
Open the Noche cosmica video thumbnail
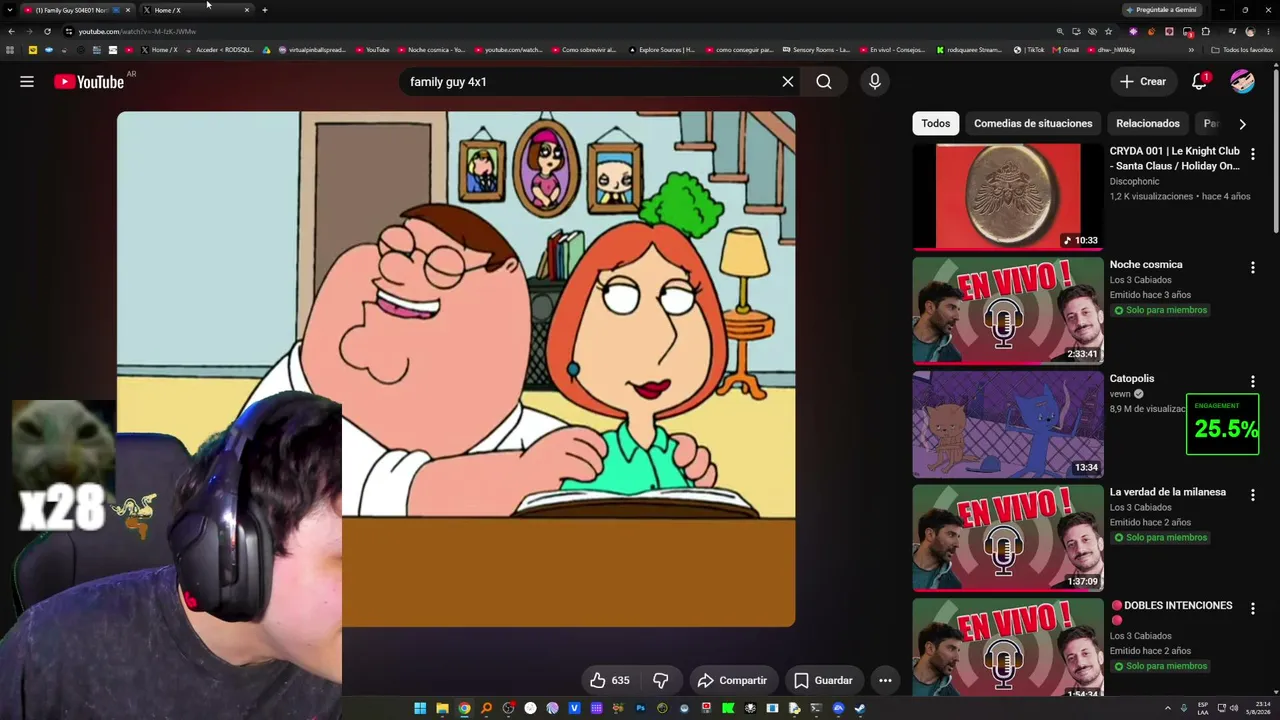[x=1008, y=311]
